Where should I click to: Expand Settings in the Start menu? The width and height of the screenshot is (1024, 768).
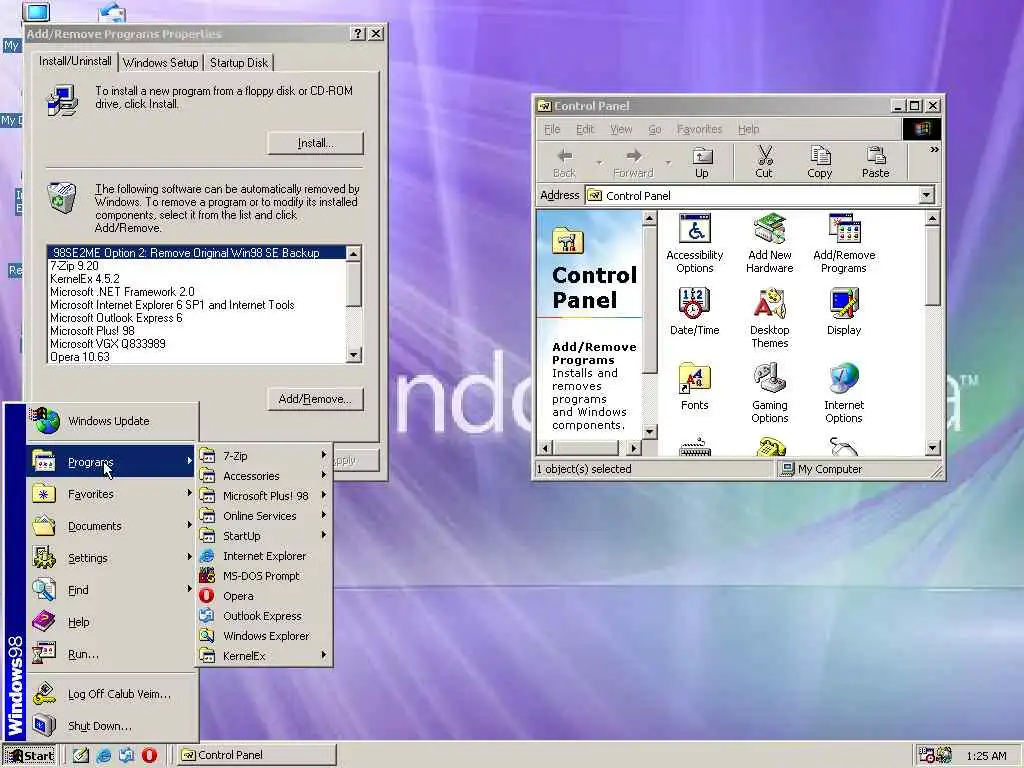(x=112, y=558)
